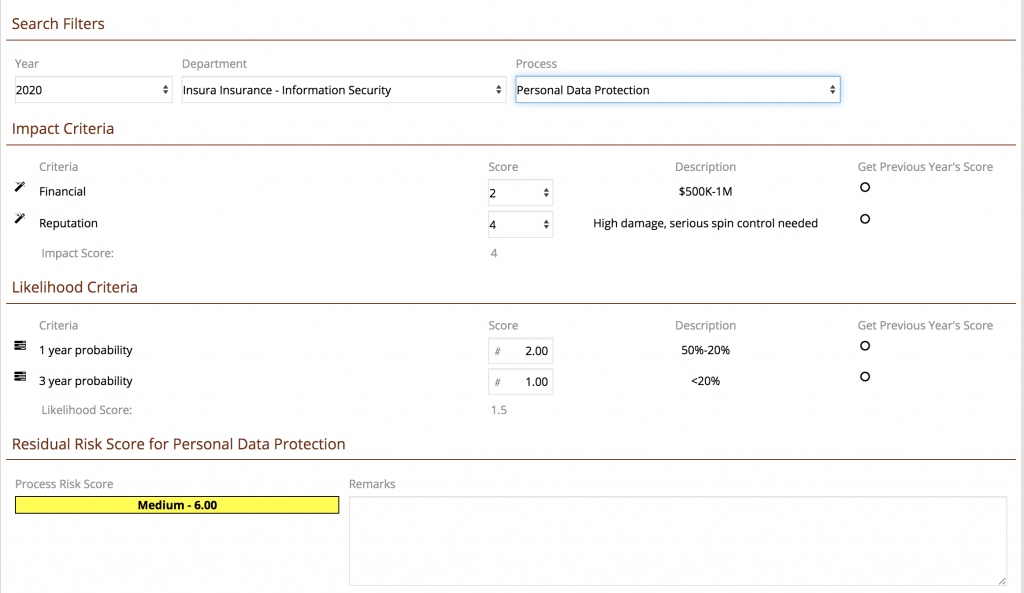Open the Personal Data Protection process dropdown

click(677, 89)
